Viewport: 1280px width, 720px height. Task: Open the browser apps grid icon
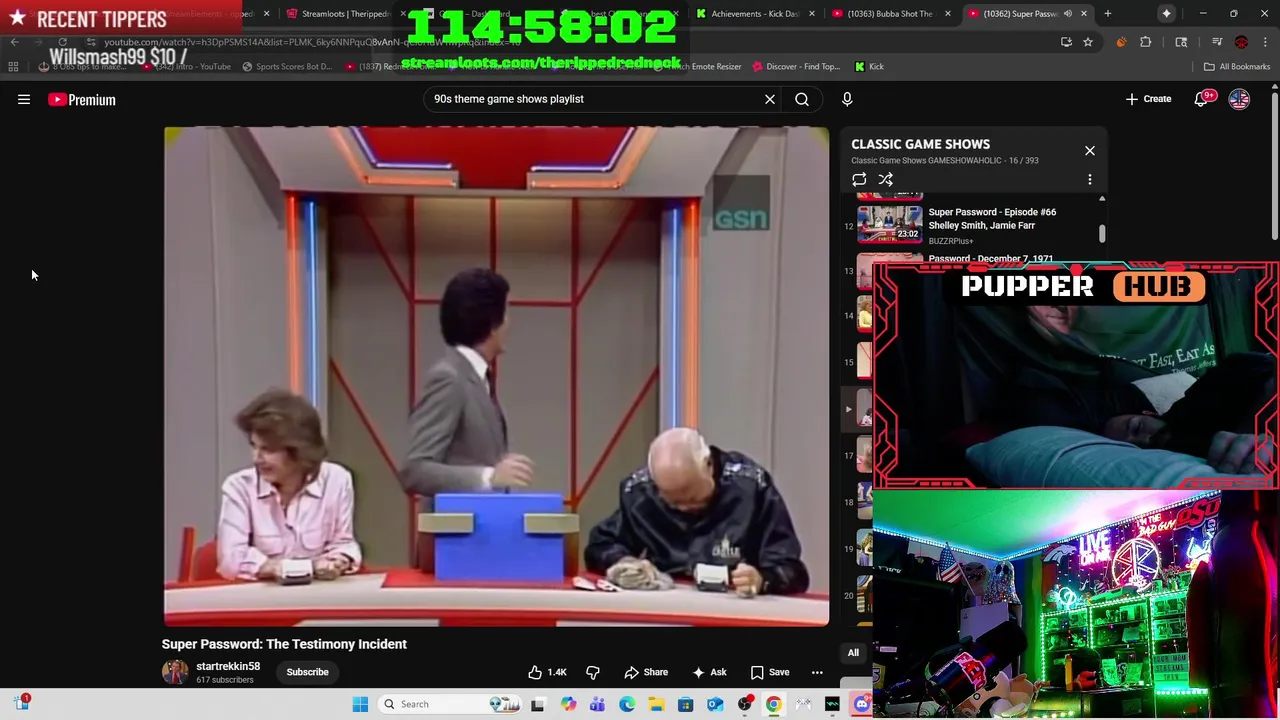tap(13, 66)
